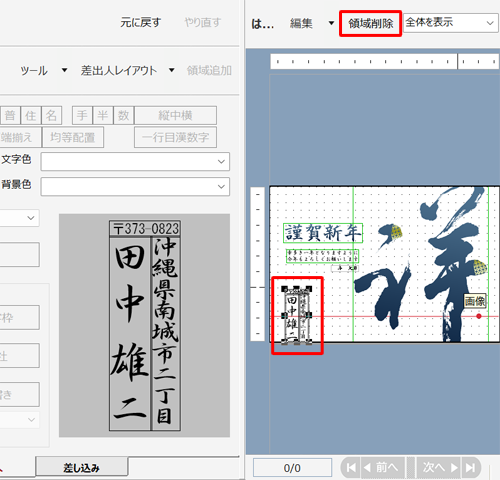Screen dimensions: 500x480
Task: Click the sender address preview thumbnail
Action: [145, 325]
